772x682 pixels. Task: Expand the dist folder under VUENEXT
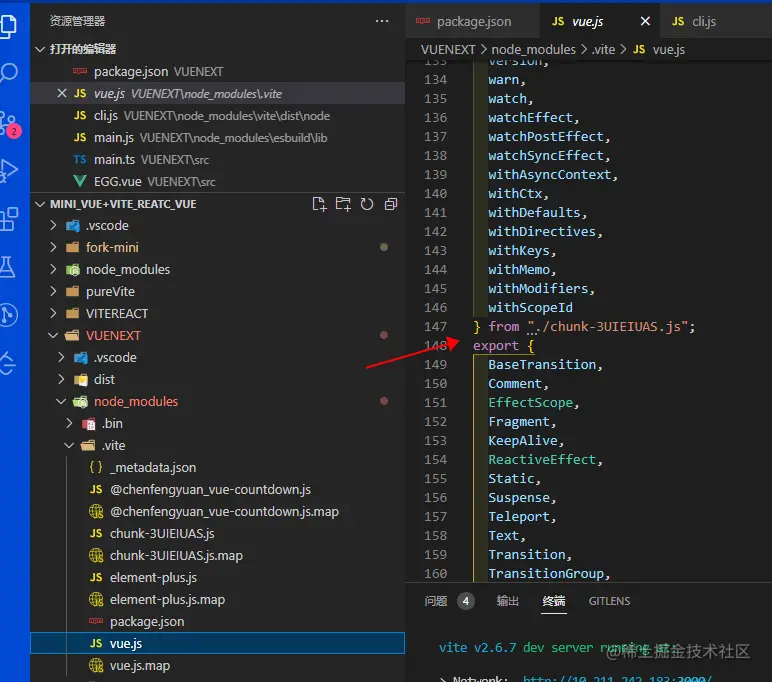pyautogui.click(x=217, y=379)
